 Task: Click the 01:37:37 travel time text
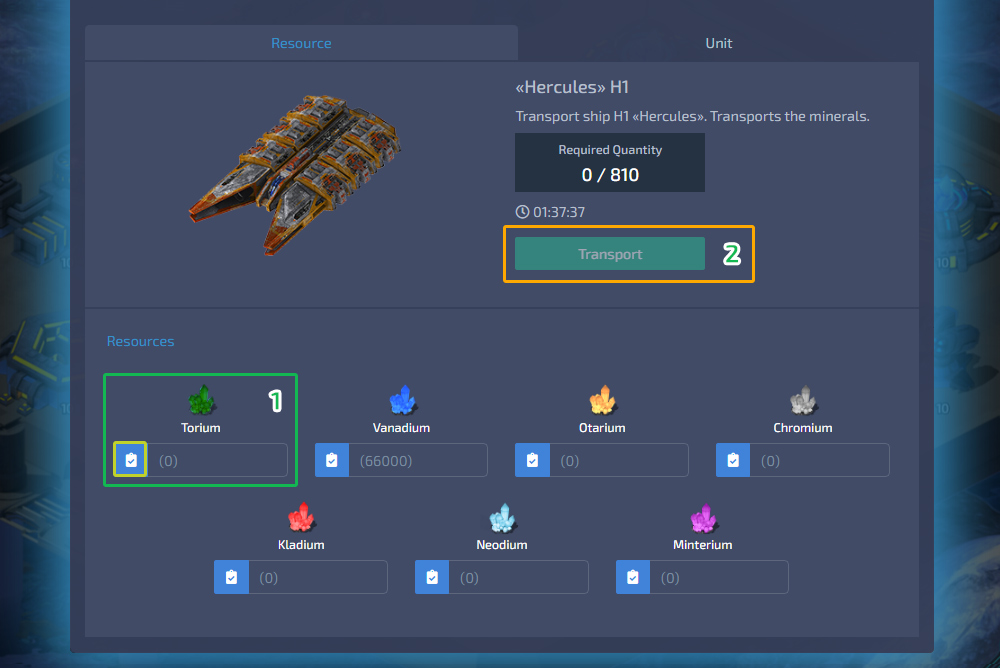coord(559,212)
